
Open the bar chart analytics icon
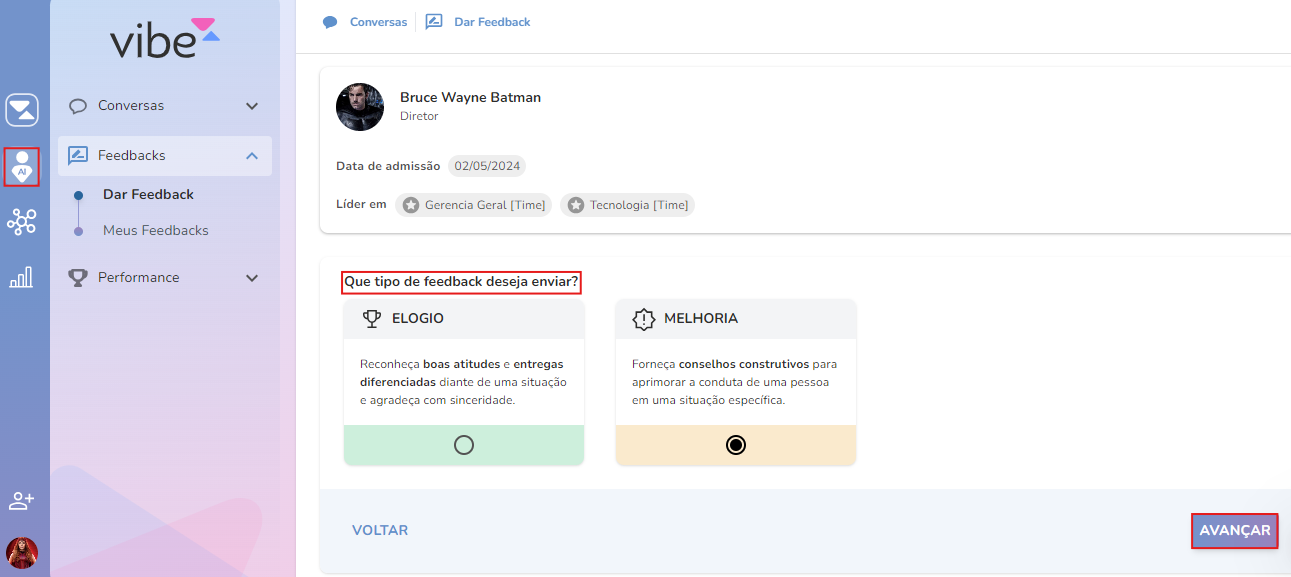pyautogui.click(x=22, y=277)
